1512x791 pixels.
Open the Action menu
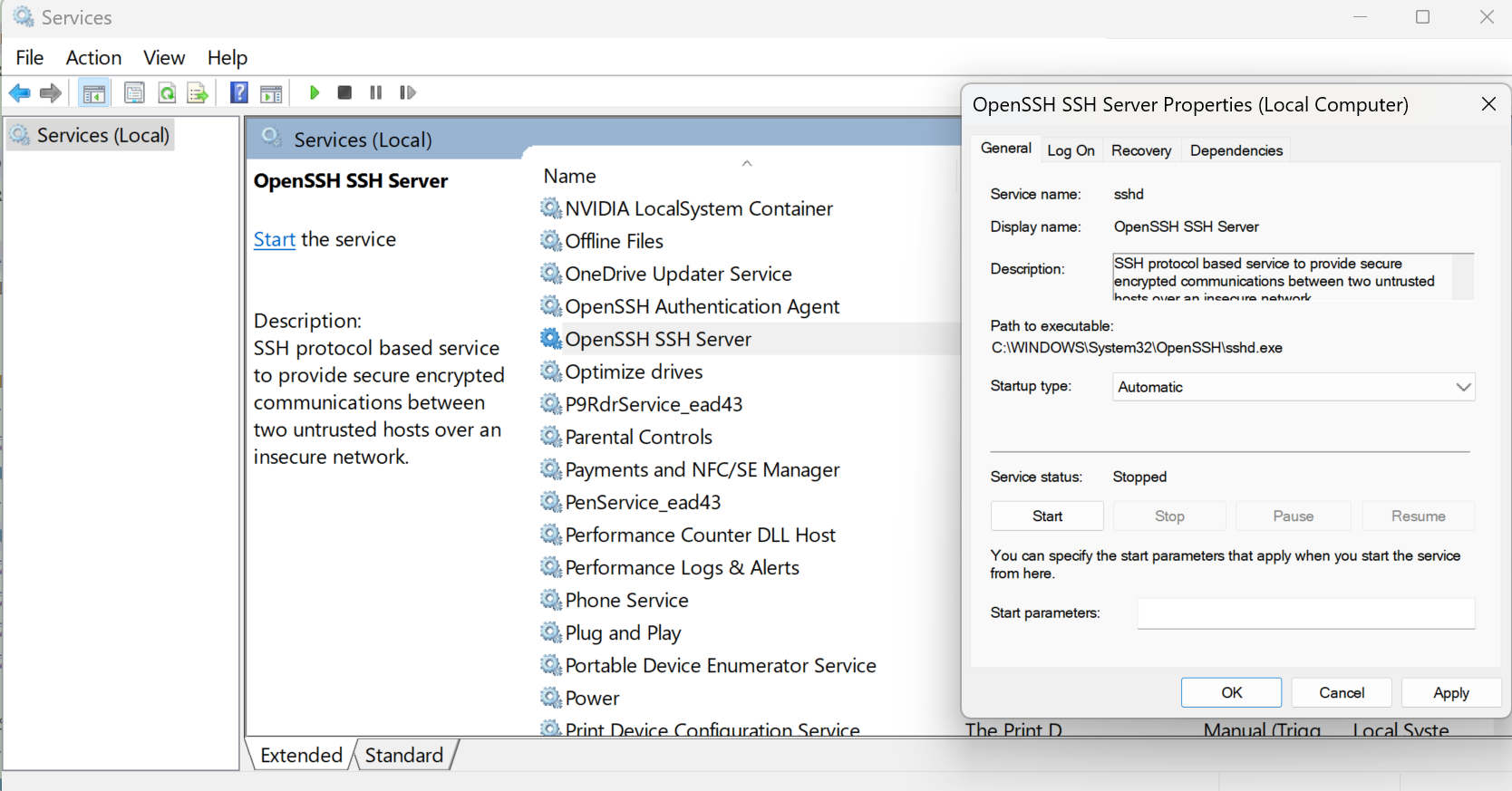click(x=93, y=58)
